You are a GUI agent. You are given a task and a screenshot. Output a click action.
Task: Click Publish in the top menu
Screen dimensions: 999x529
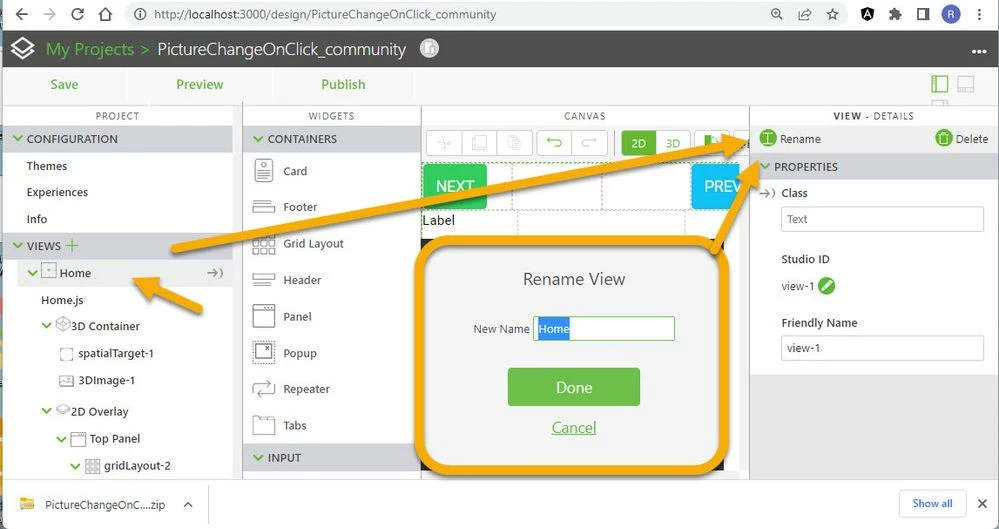[343, 84]
